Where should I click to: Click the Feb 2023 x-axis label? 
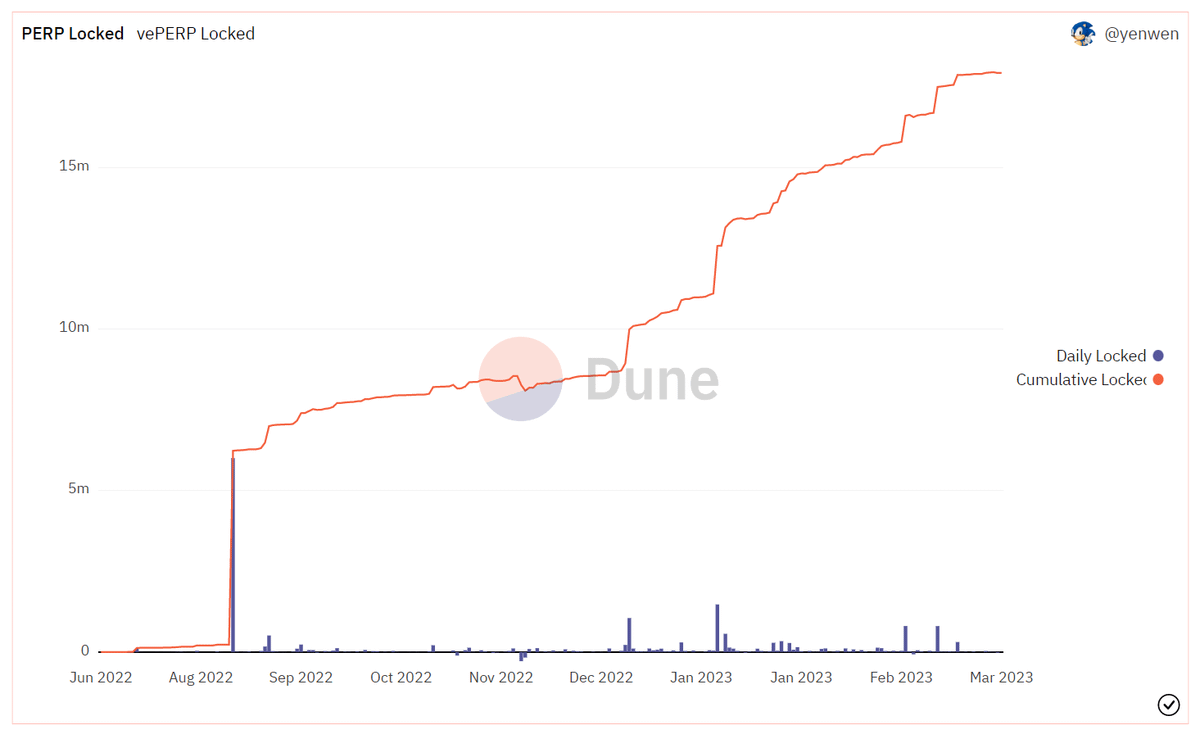[x=901, y=677]
